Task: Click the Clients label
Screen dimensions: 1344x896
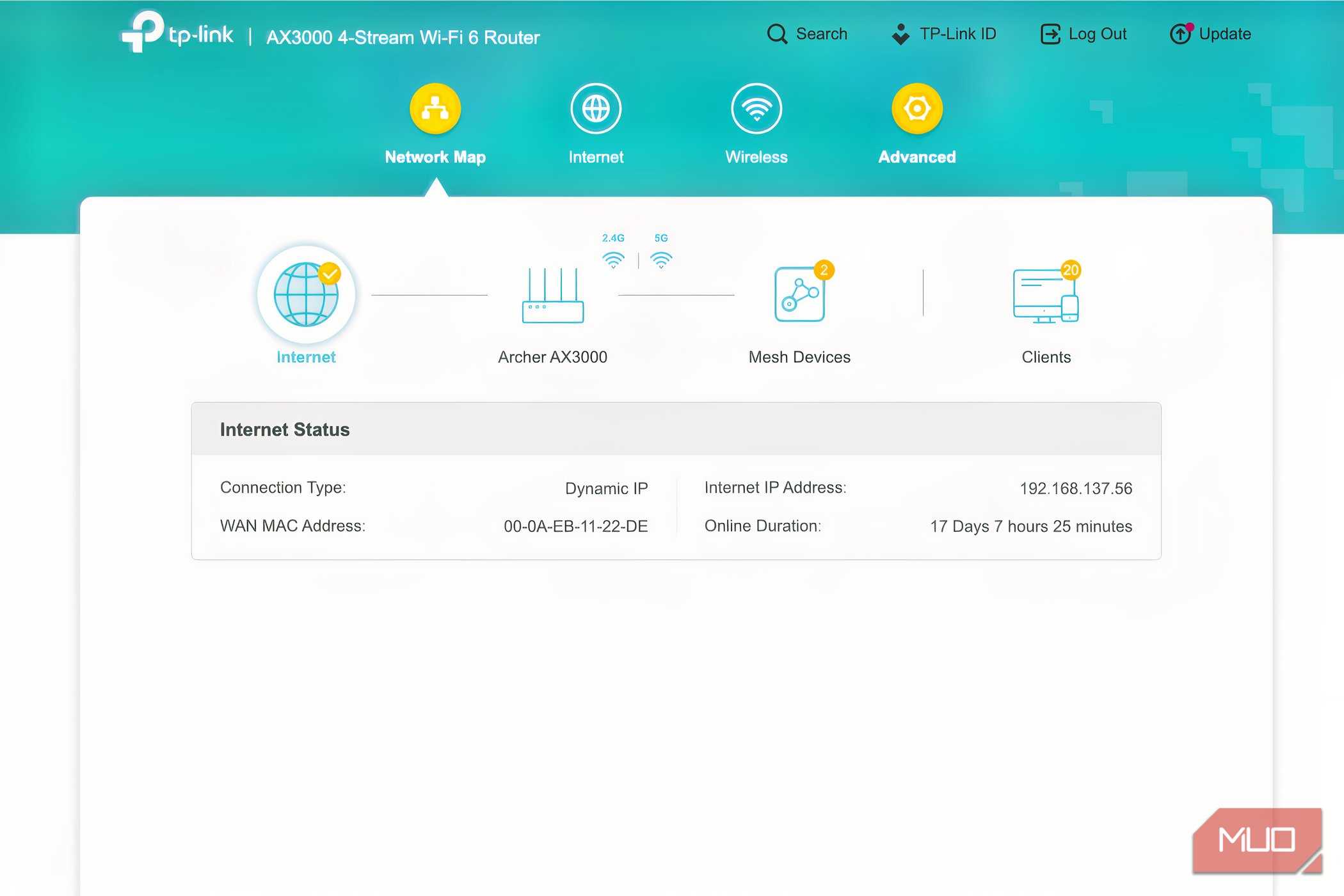Action: 1046,357
